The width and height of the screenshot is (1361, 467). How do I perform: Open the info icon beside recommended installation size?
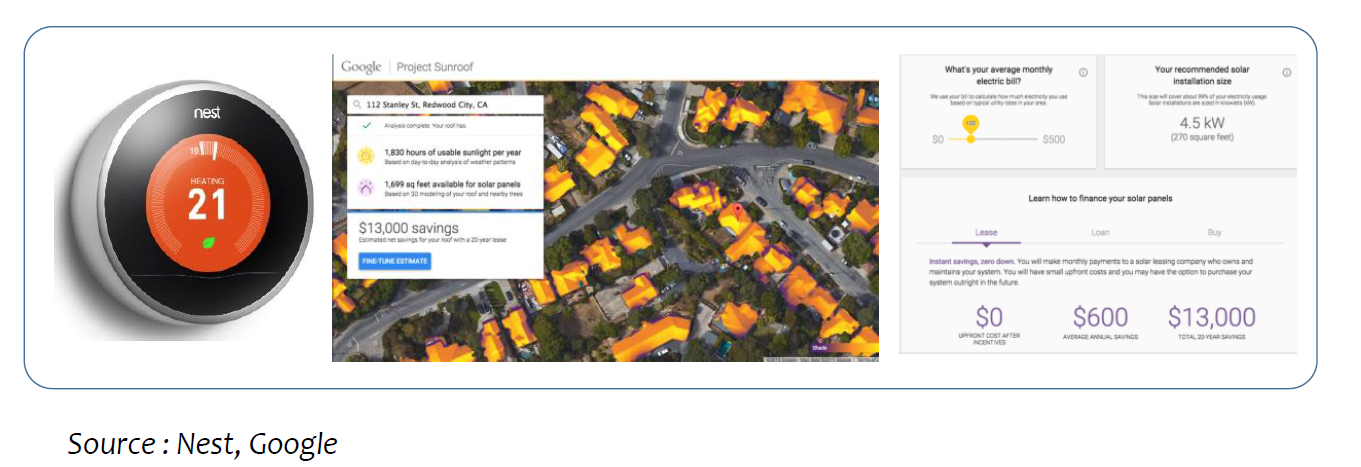(x=1286, y=73)
